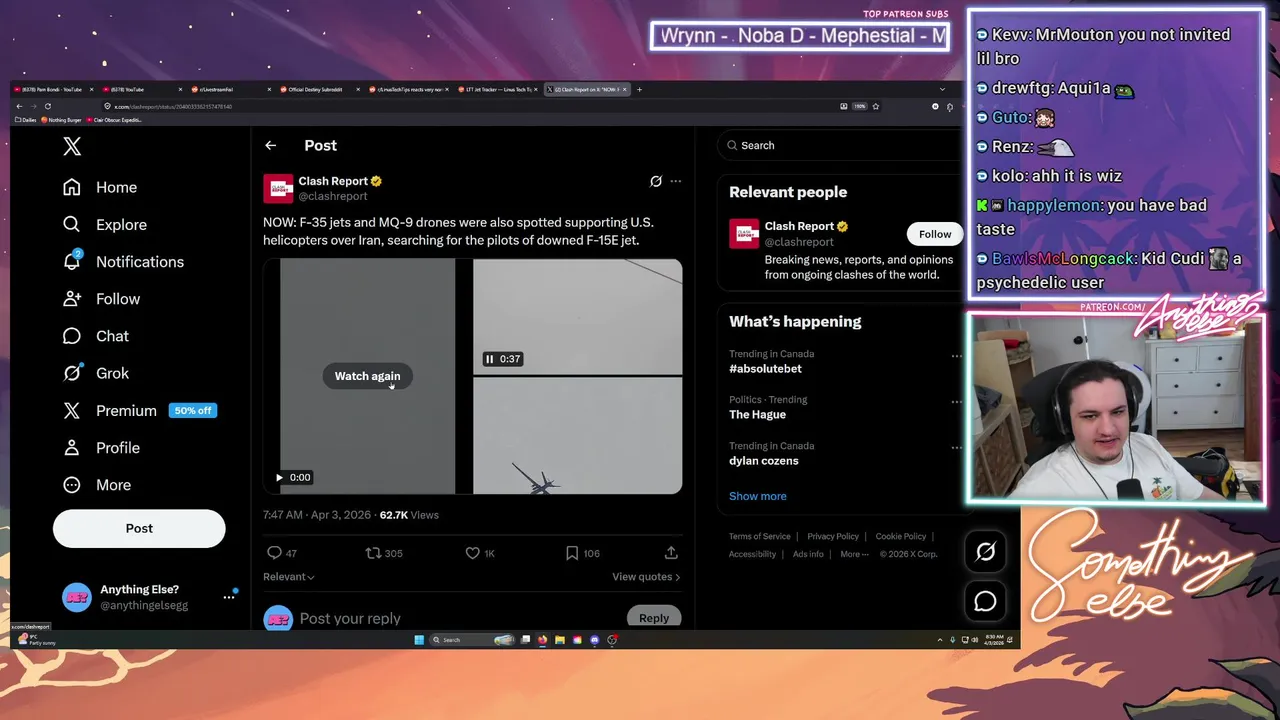Open floating Grok button
This screenshot has width=1280, height=720.
click(x=985, y=551)
